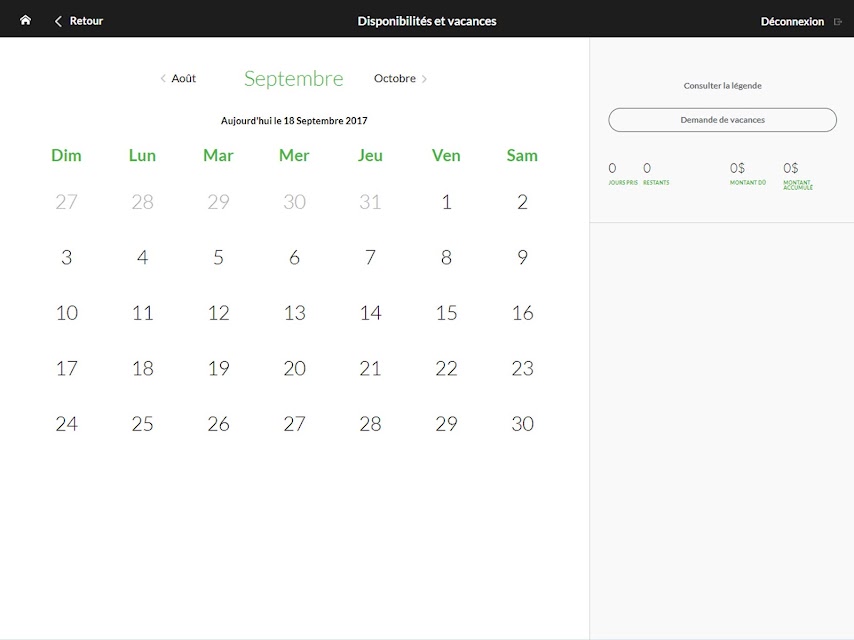Go to next month Octobre
854x640 pixels.
394,78
